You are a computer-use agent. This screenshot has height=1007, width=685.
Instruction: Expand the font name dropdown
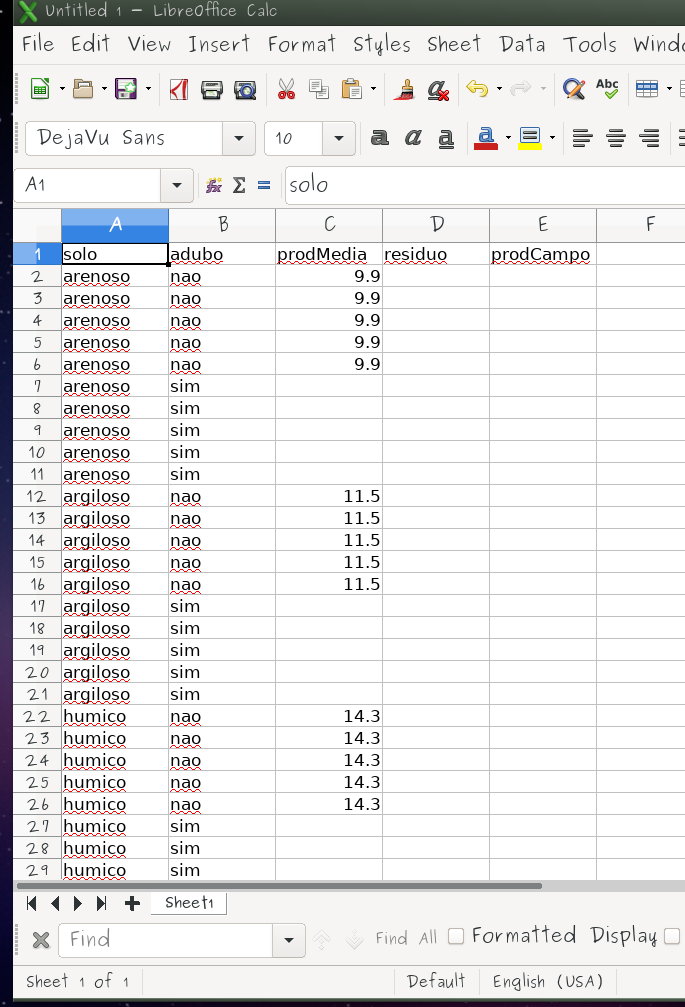239,139
